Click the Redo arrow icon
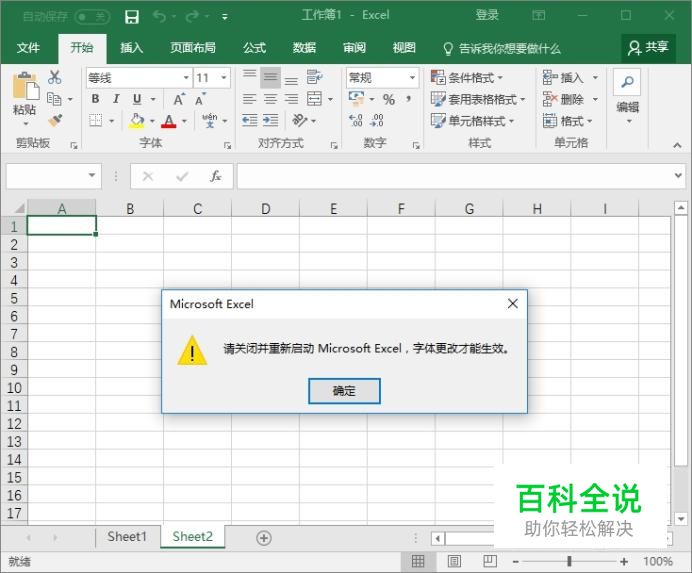The image size is (692, 573). pos(192,16)
